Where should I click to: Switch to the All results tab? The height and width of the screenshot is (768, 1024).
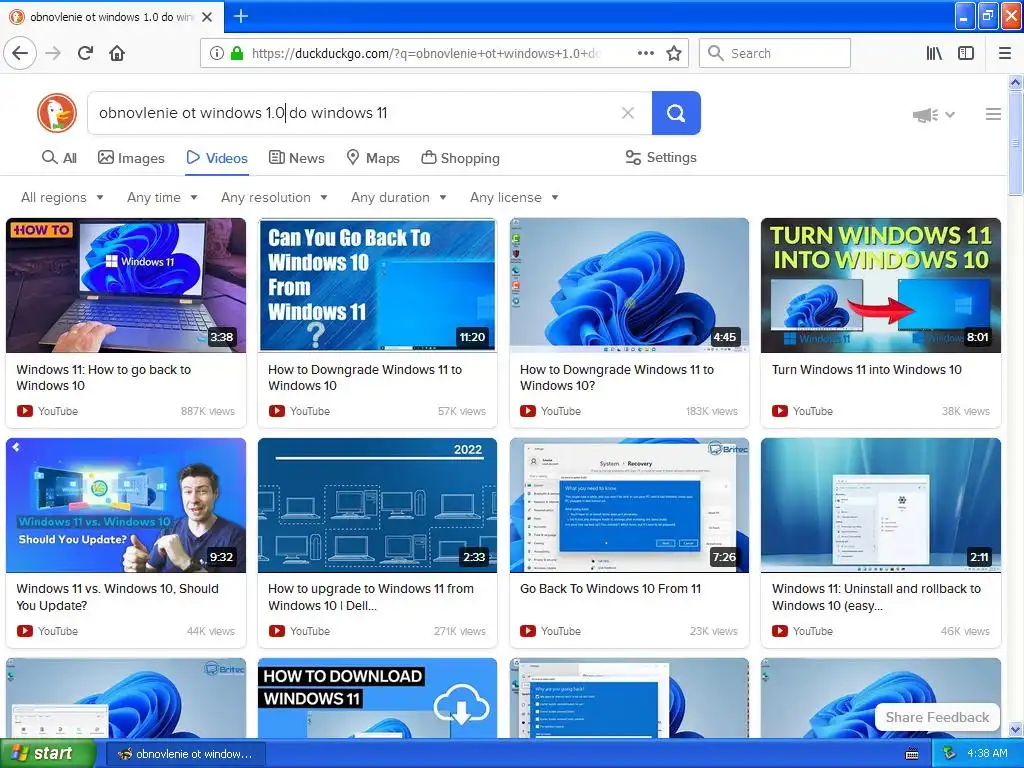coord(59,158)
